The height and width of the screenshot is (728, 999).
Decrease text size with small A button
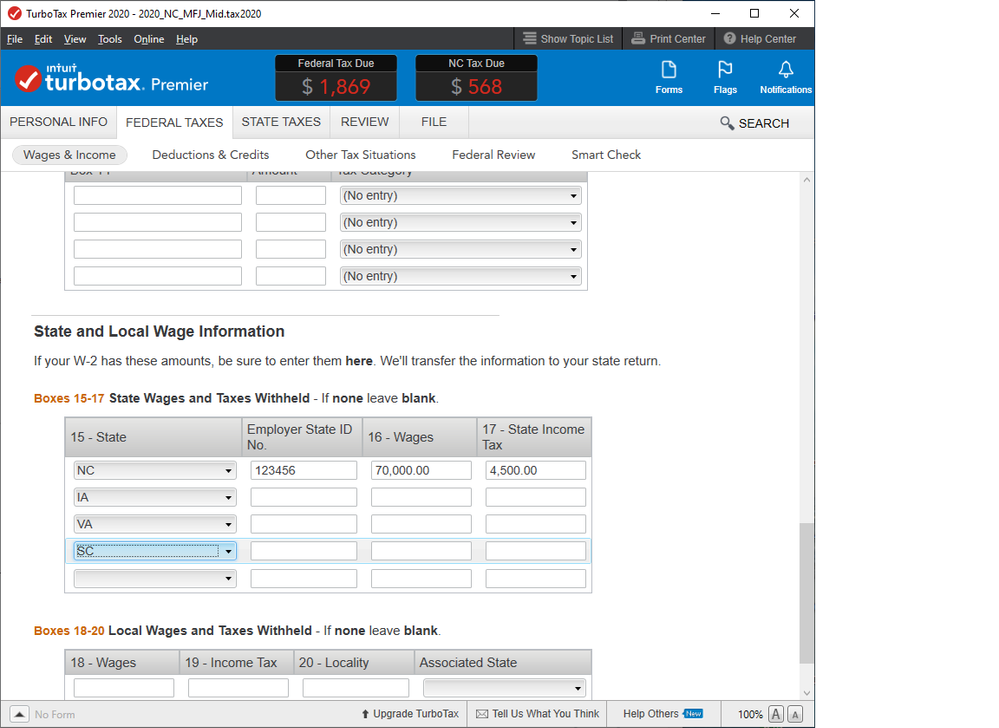794,714
